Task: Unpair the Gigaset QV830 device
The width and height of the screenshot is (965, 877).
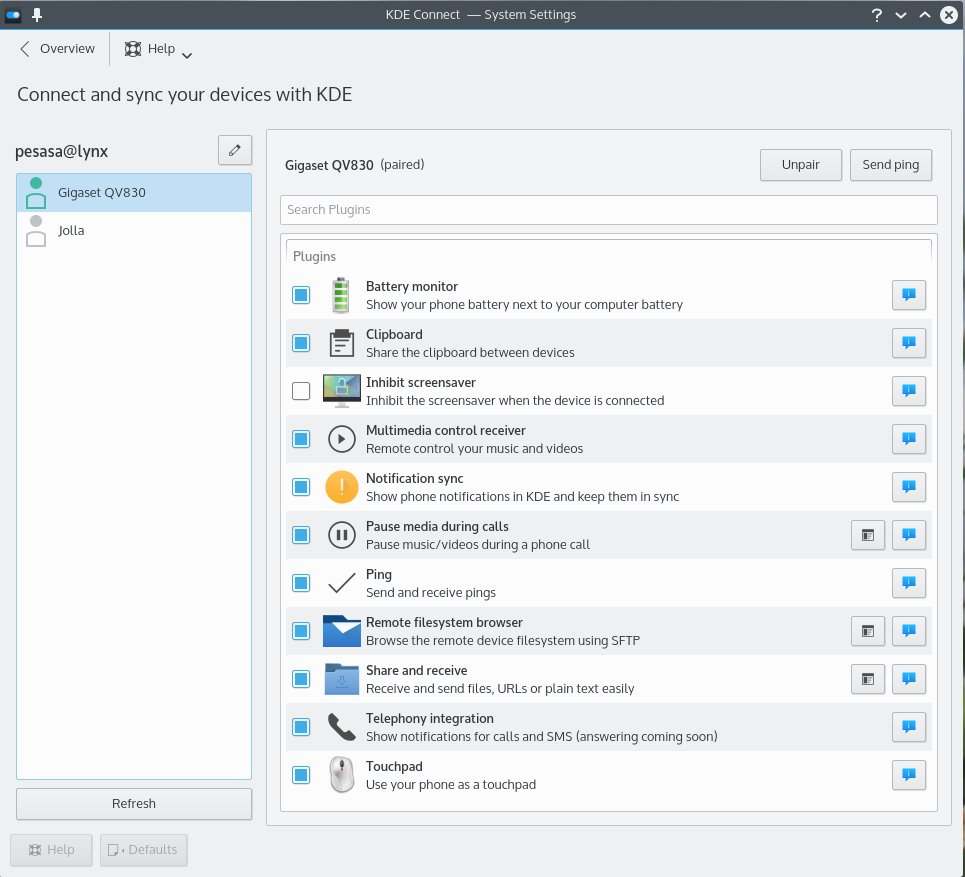Action: pyautogui.click(x=800, y=165)
